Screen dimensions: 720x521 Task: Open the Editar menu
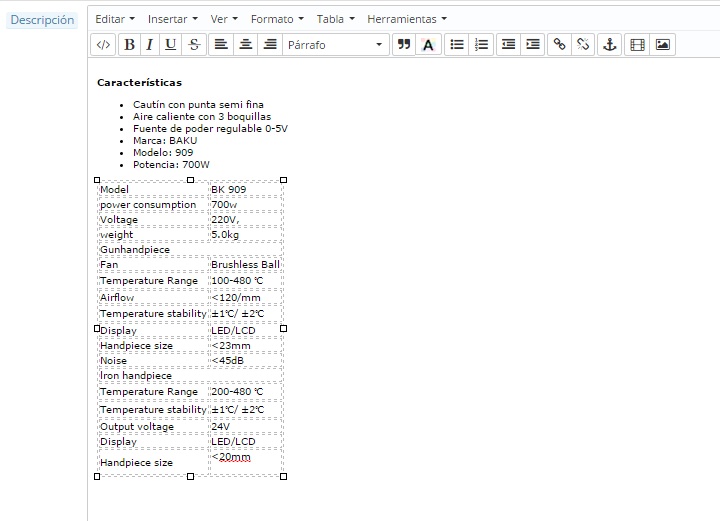tap(115, 19)
